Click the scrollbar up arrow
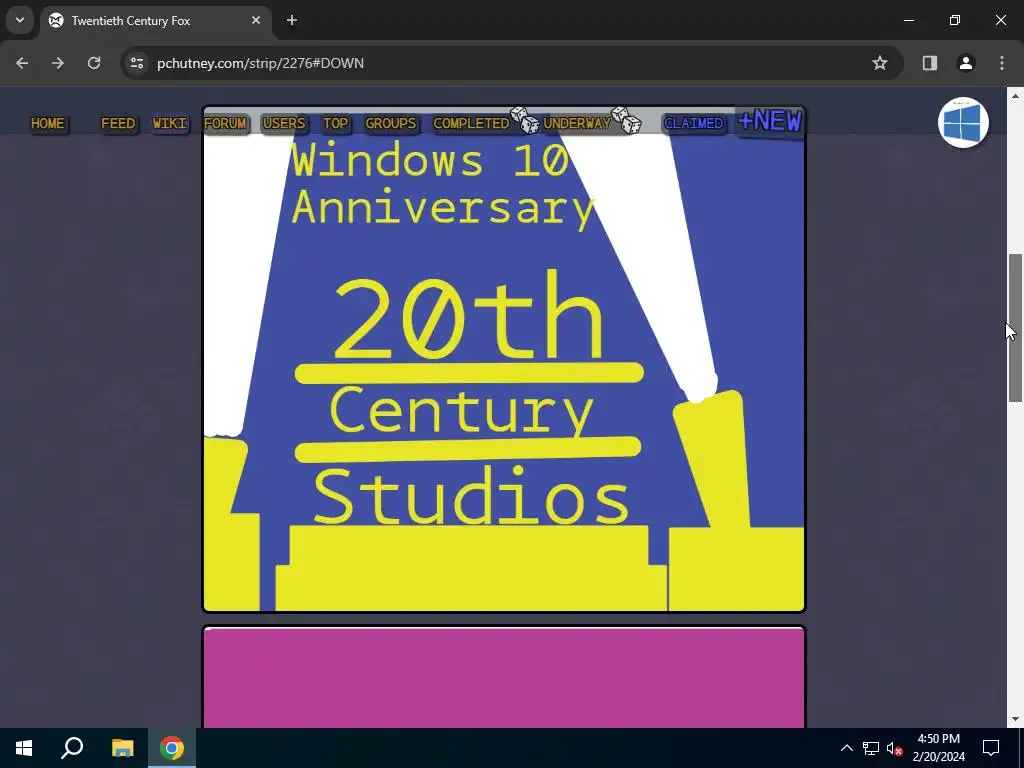Image resolution: width=1024 pixels, height=768 pixels. pyautogui.click(x=1015, y=96)
